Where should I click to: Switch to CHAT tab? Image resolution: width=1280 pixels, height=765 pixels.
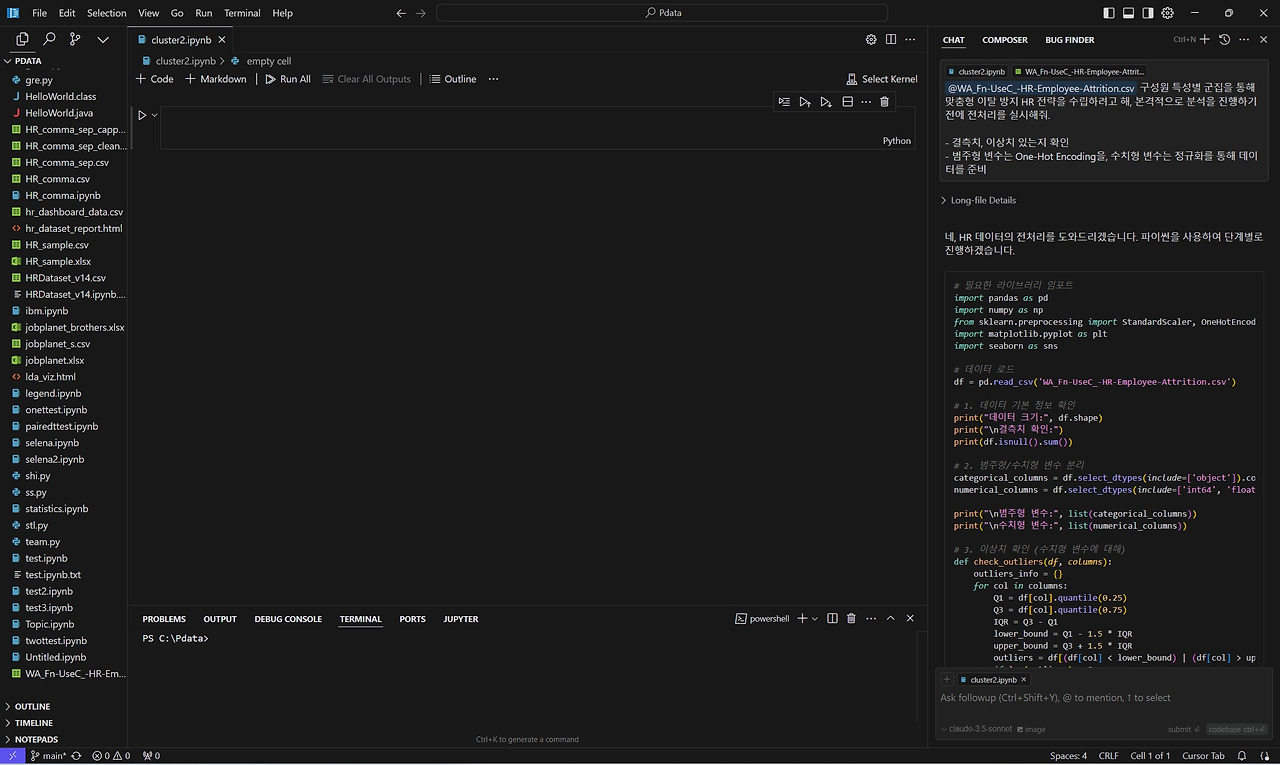[953, 40]
